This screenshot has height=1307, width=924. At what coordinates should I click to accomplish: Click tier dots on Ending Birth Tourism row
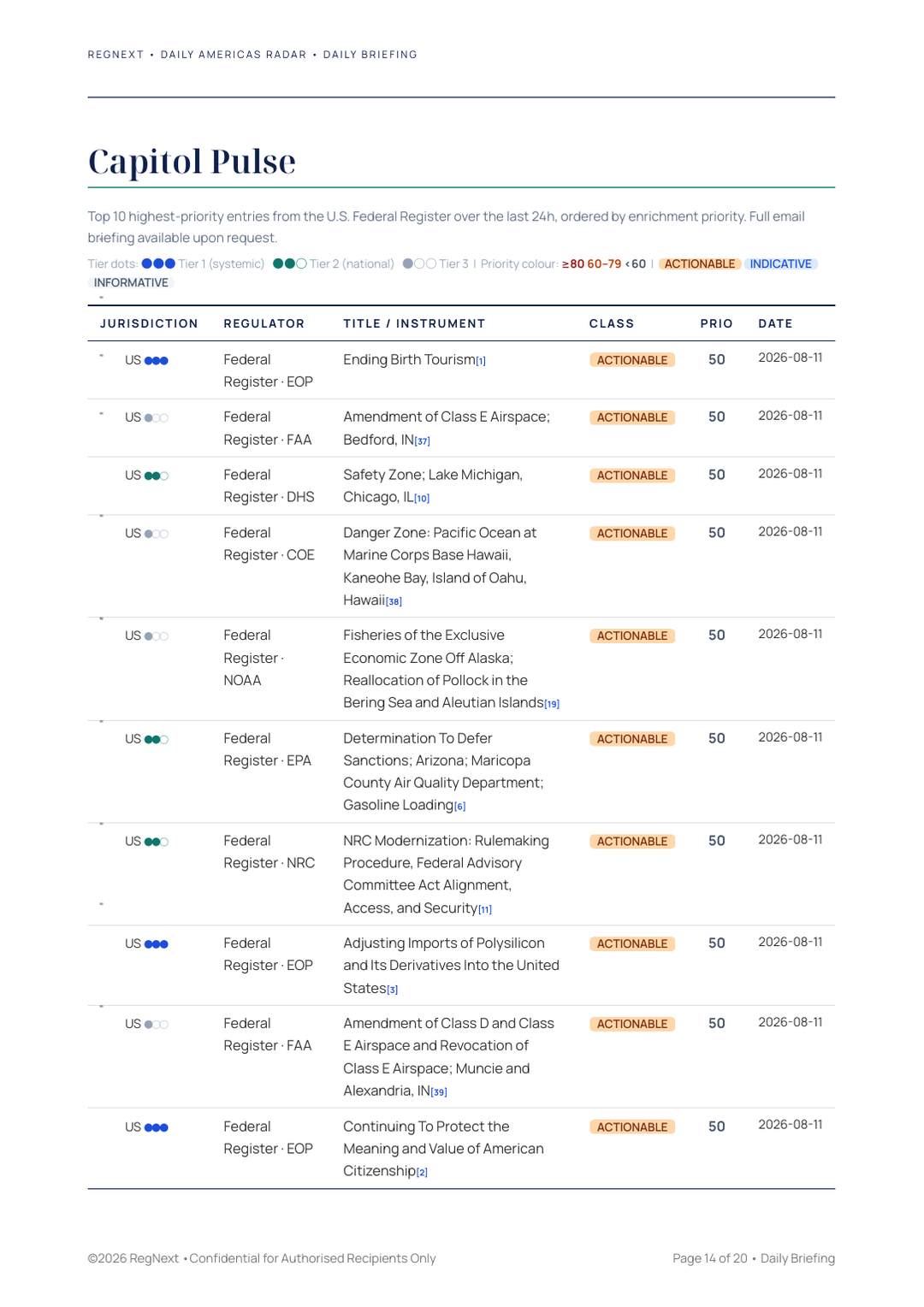coord(157,361)
